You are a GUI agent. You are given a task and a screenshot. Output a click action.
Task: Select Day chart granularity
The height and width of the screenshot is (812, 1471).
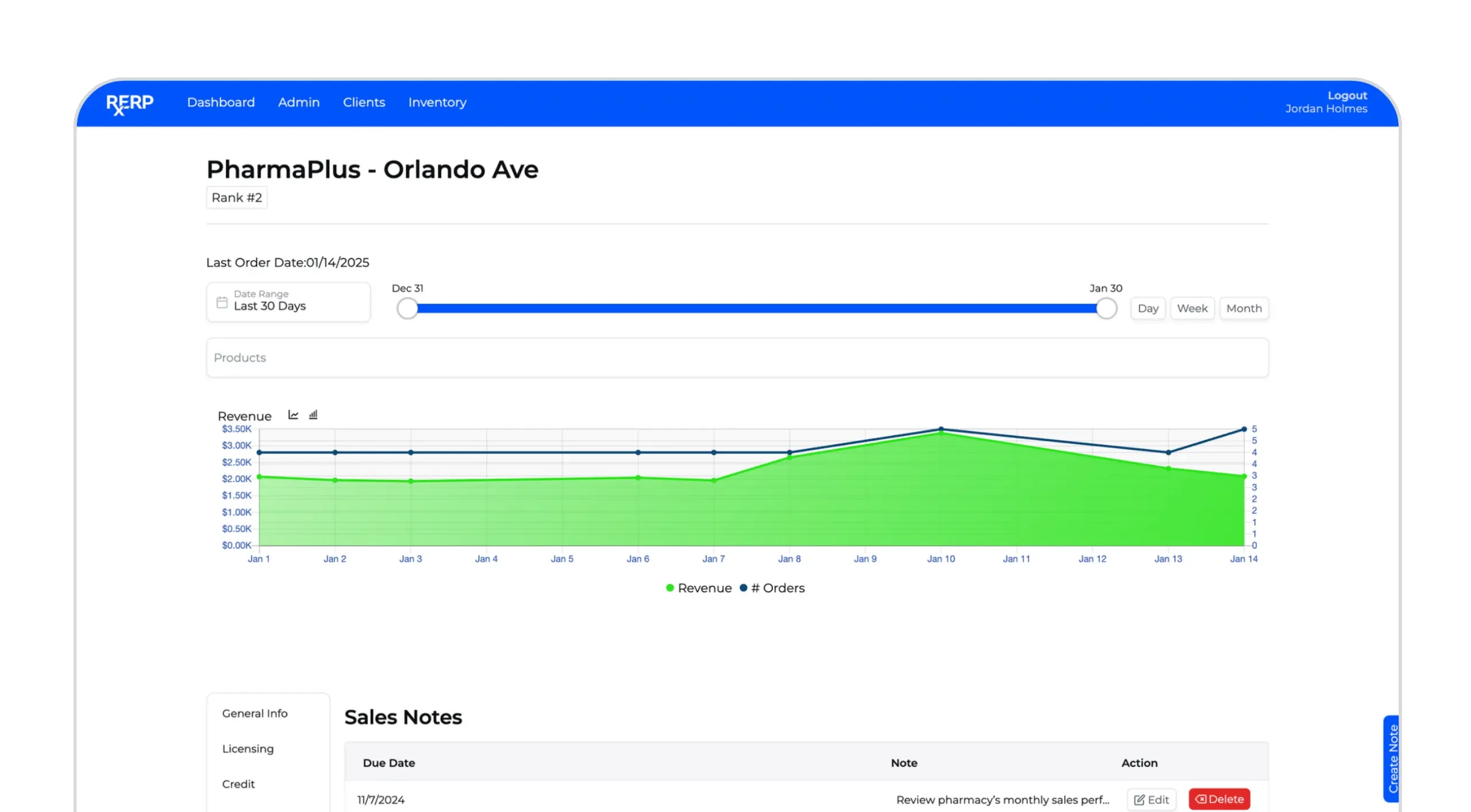(1147, 308)
